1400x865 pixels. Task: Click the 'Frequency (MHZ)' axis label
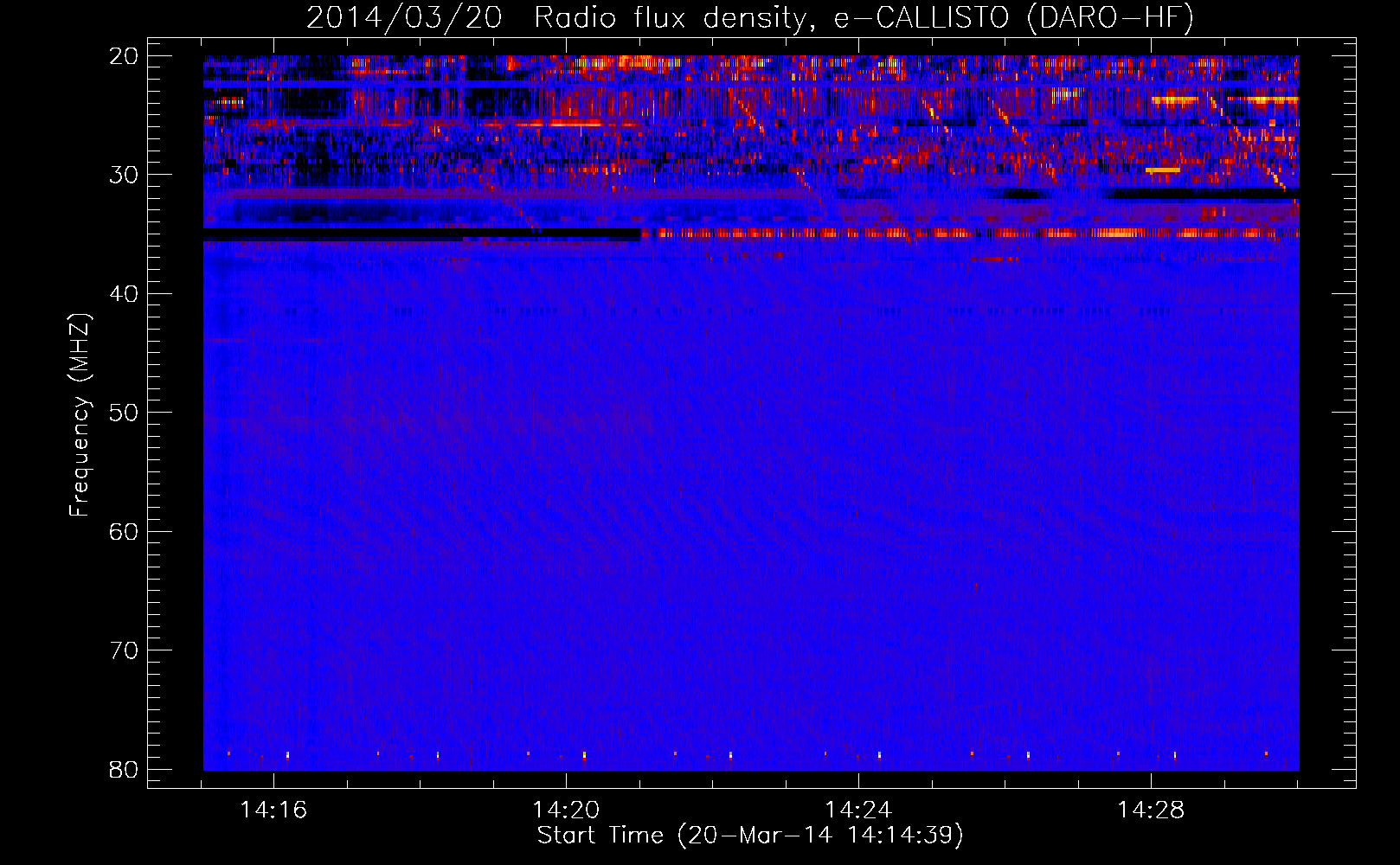tap(80, 415)
